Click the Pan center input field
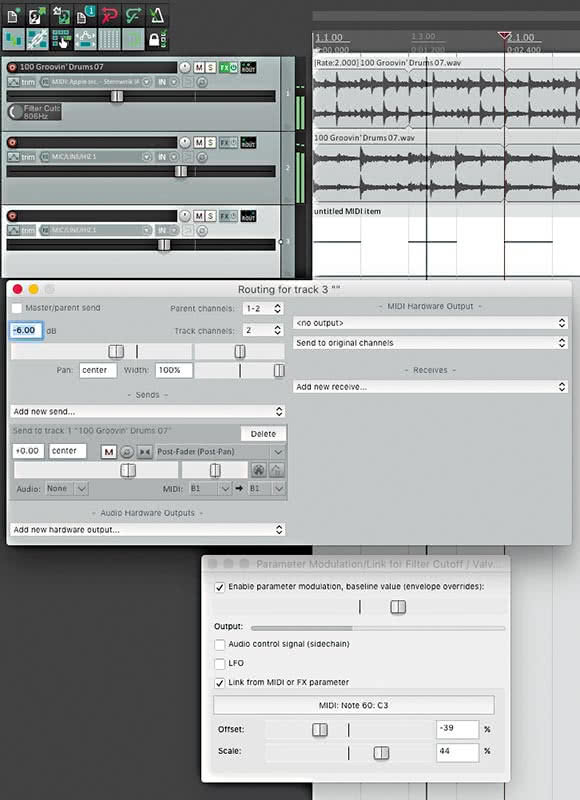Viewport: 580px width, 800px height. [98, 370]
